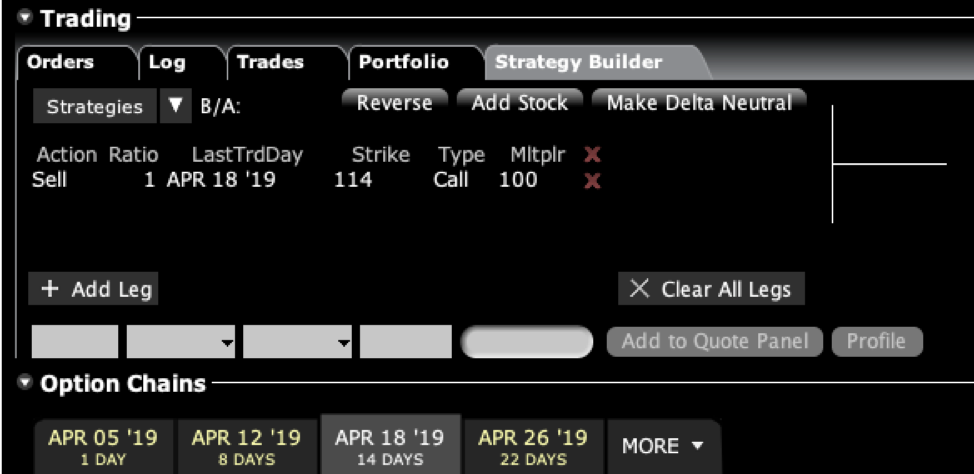Click Make Delta Neutral

[x=699, y=103]
